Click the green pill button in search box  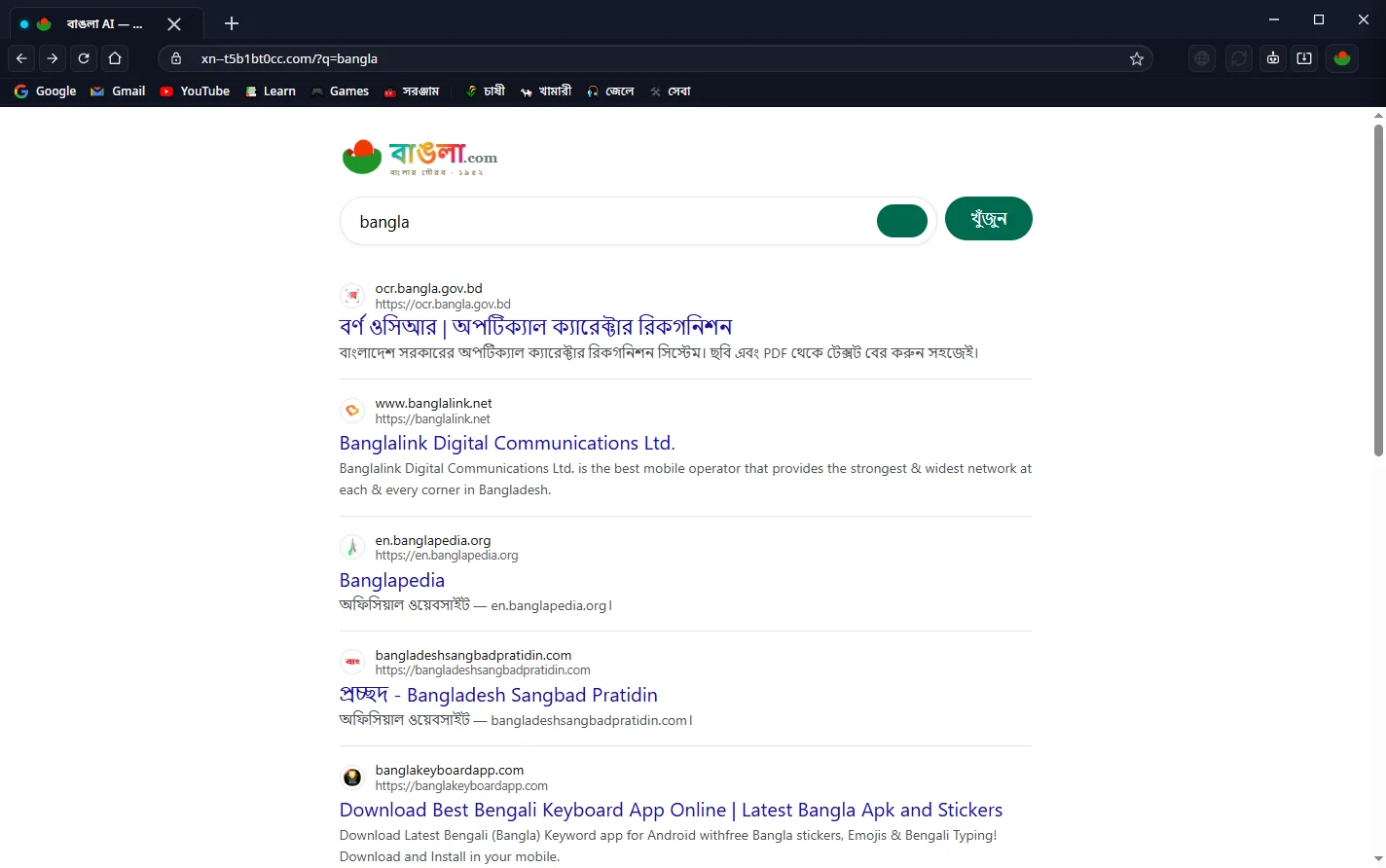(x=902, y=221)
